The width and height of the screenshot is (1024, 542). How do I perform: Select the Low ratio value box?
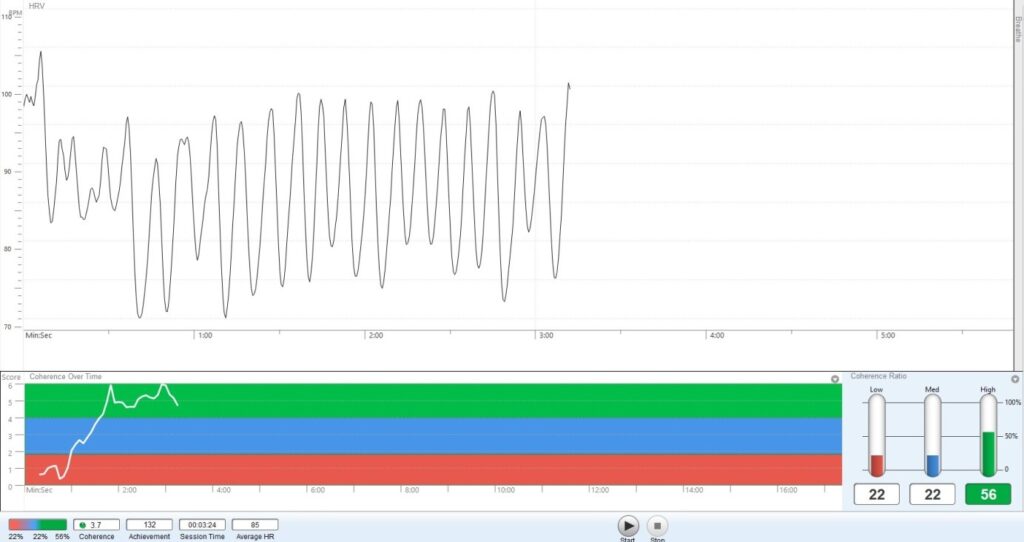point(876,494)
